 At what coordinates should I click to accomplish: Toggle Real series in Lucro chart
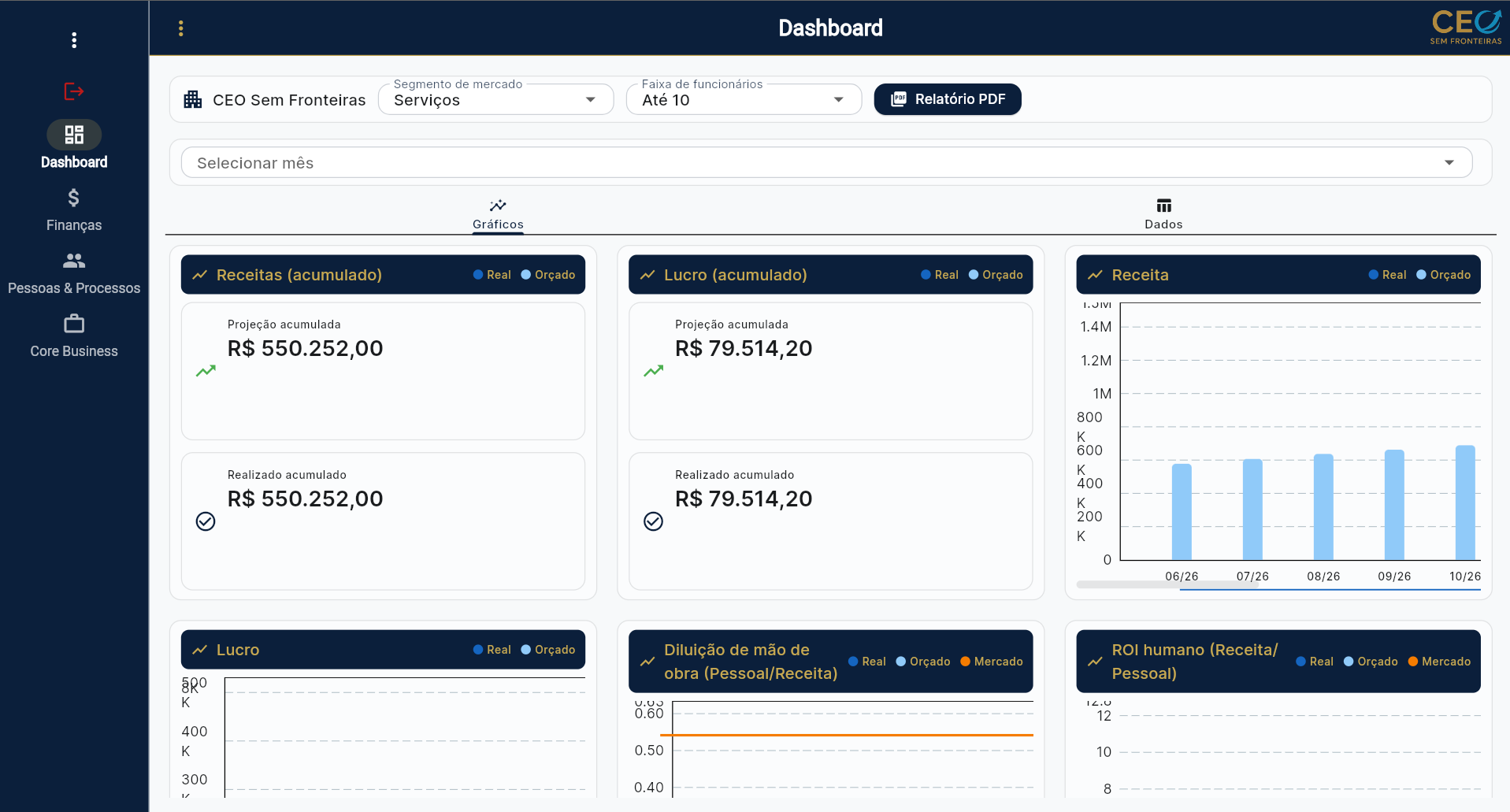coord(492,650)
